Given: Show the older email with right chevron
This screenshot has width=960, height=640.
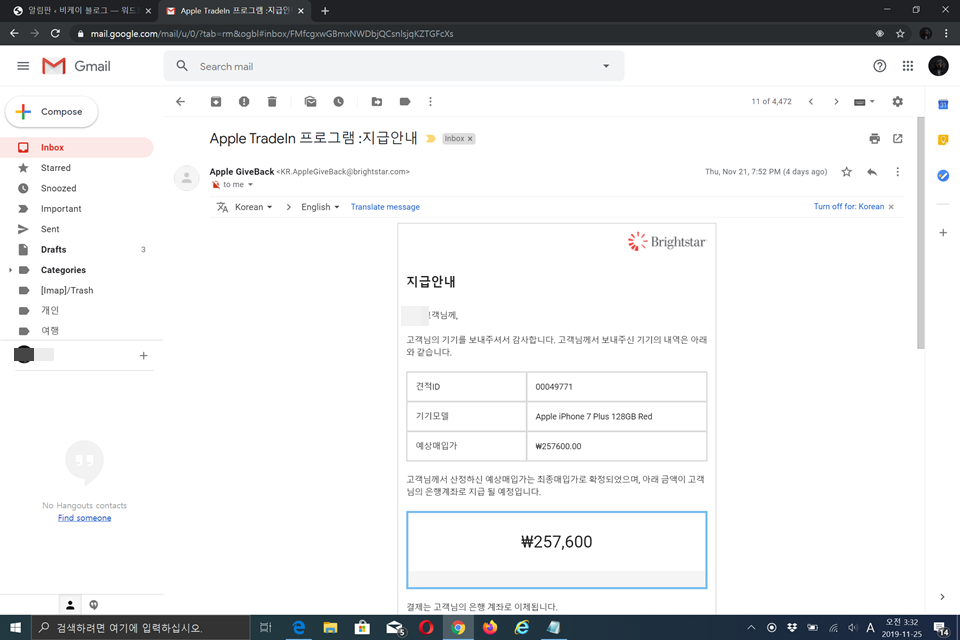Looking at the screenshot, I should pyautogui.click(x=836, y=102).
